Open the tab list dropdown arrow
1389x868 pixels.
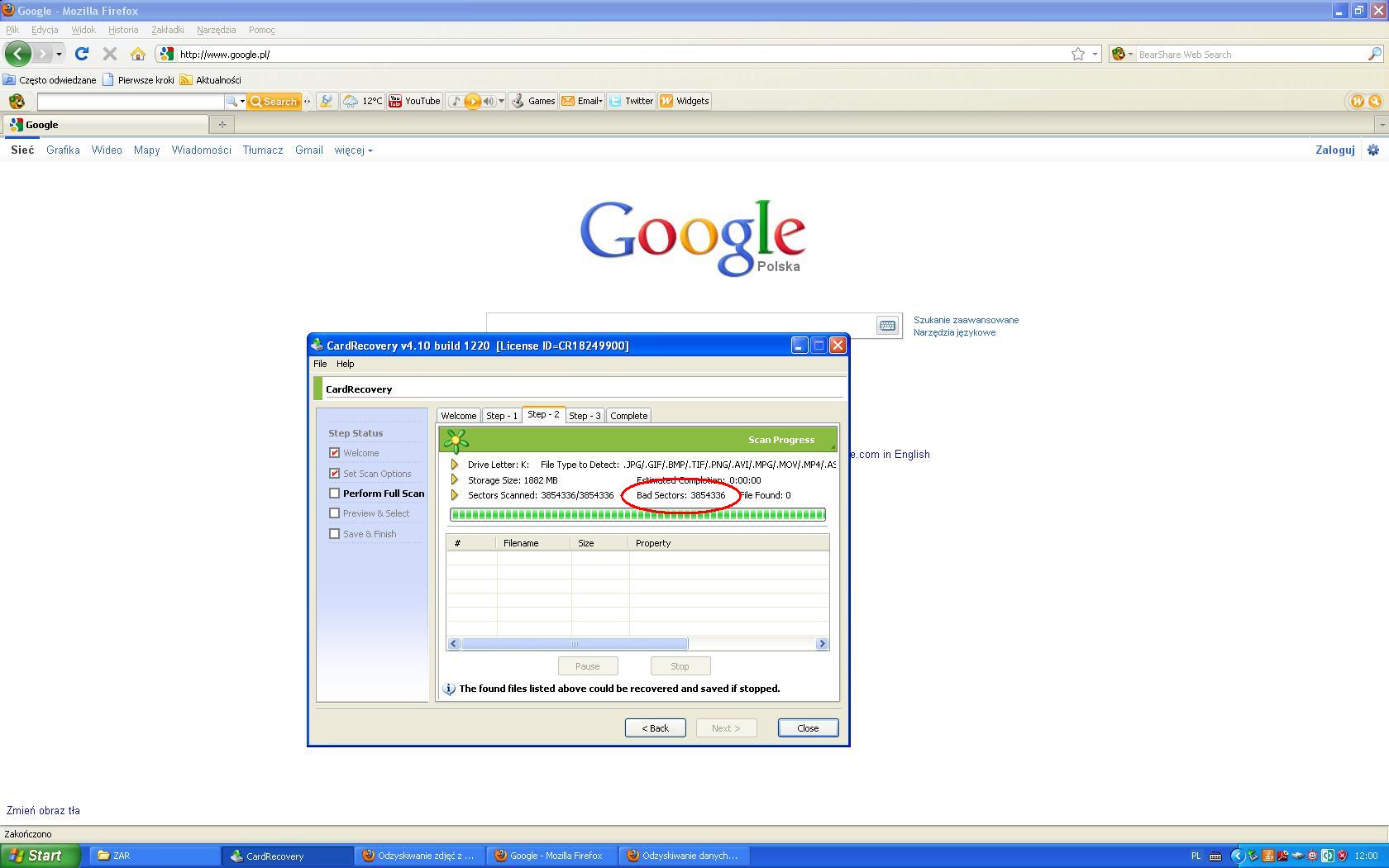[x=1382, y=125]
